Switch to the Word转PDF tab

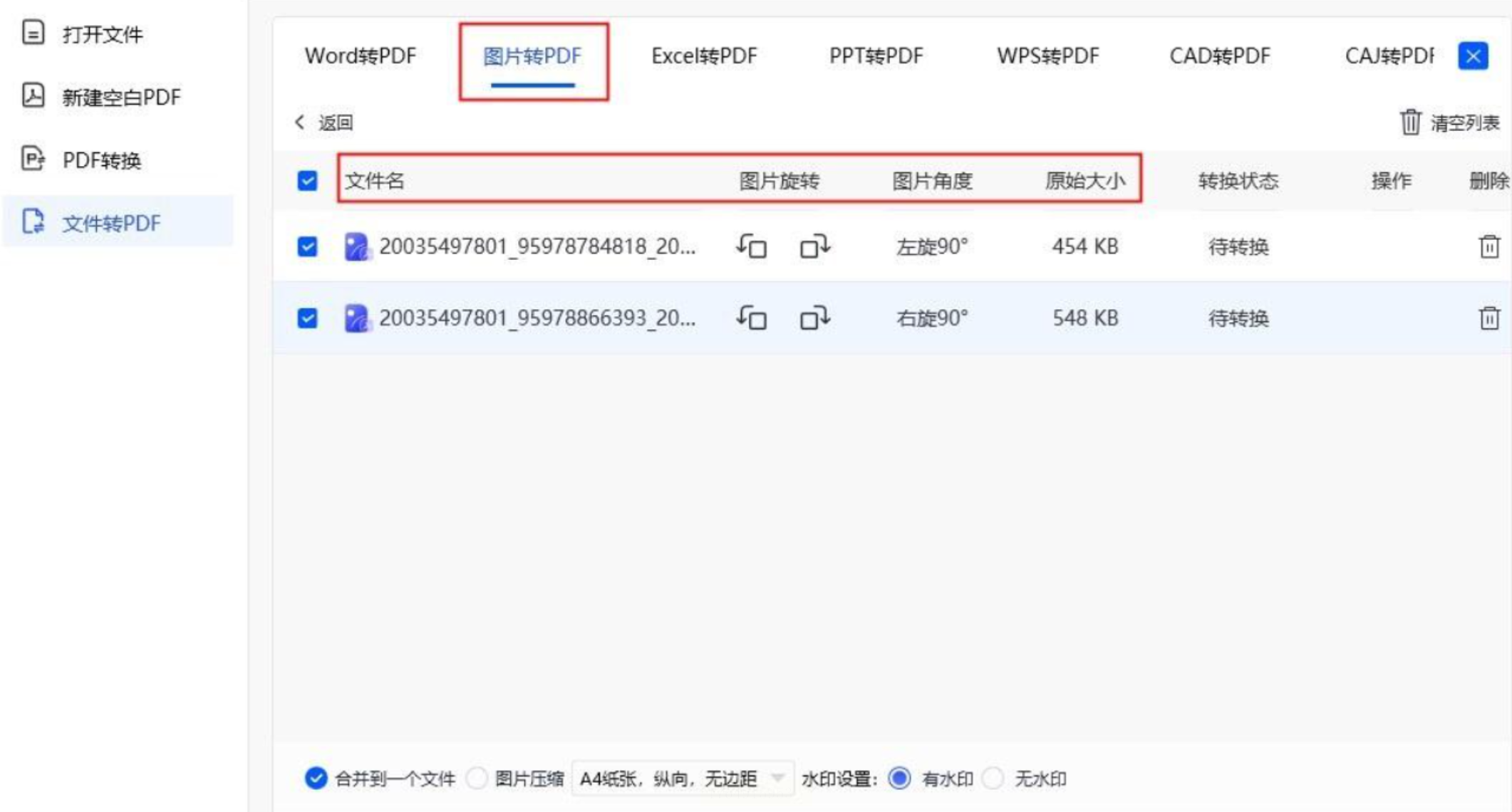360,56
